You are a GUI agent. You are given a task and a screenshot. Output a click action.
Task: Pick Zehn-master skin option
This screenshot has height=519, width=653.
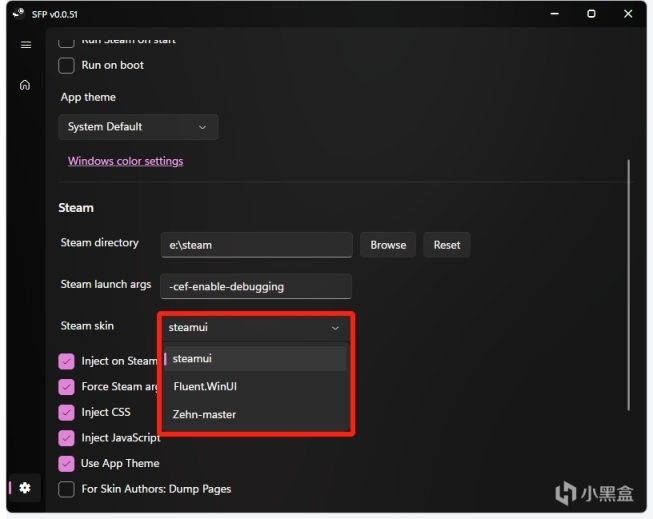click(255, 414)
